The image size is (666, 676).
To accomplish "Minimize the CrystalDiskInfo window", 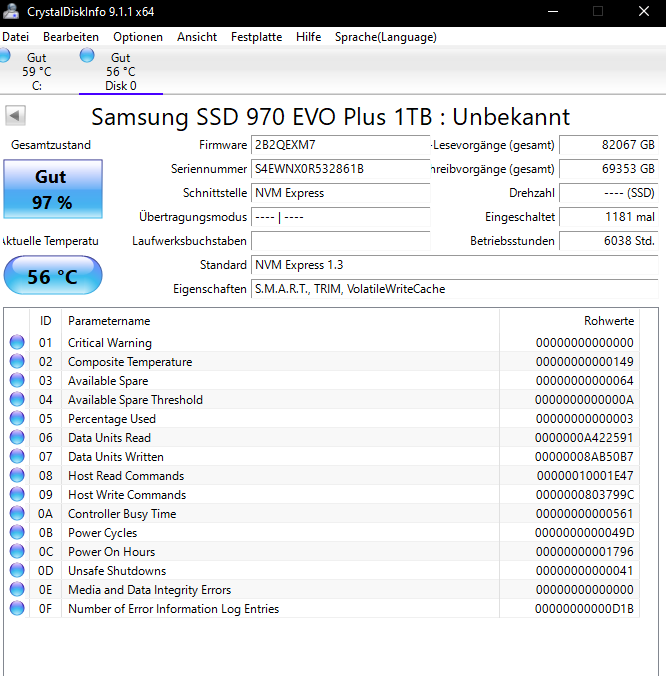I will coord(553,12).
